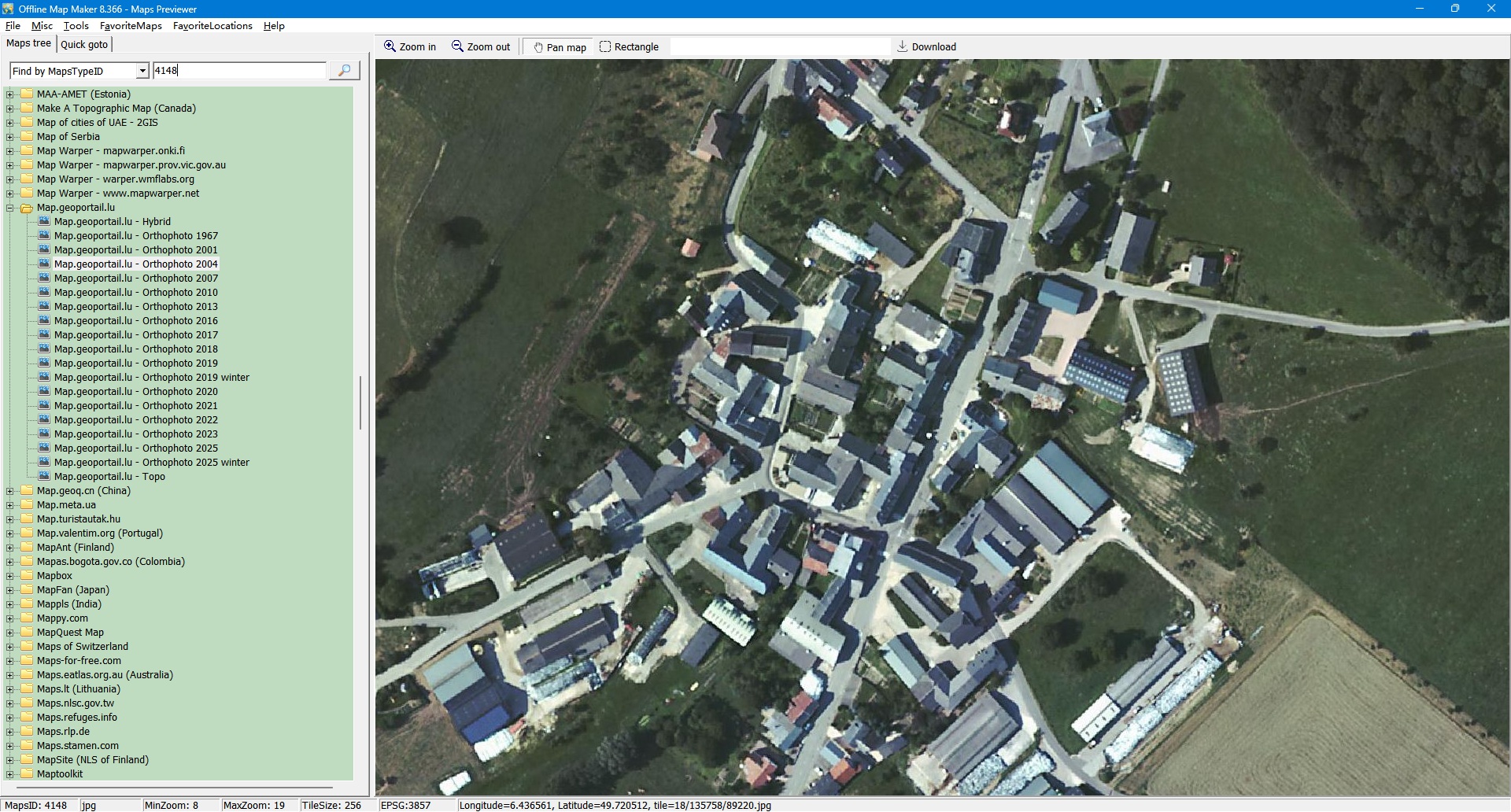Click the map ID search field
The width and height of the screenshot is (1511, 812).
[x=239, y=71]
